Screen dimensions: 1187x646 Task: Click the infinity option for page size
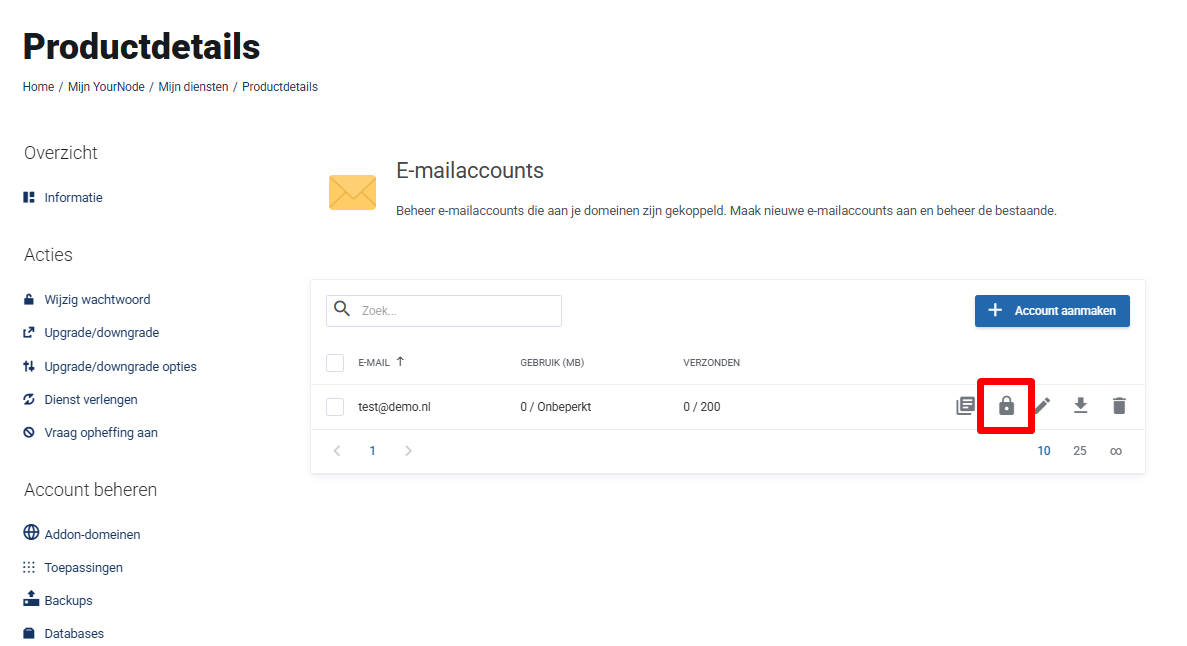(1116, 450)
